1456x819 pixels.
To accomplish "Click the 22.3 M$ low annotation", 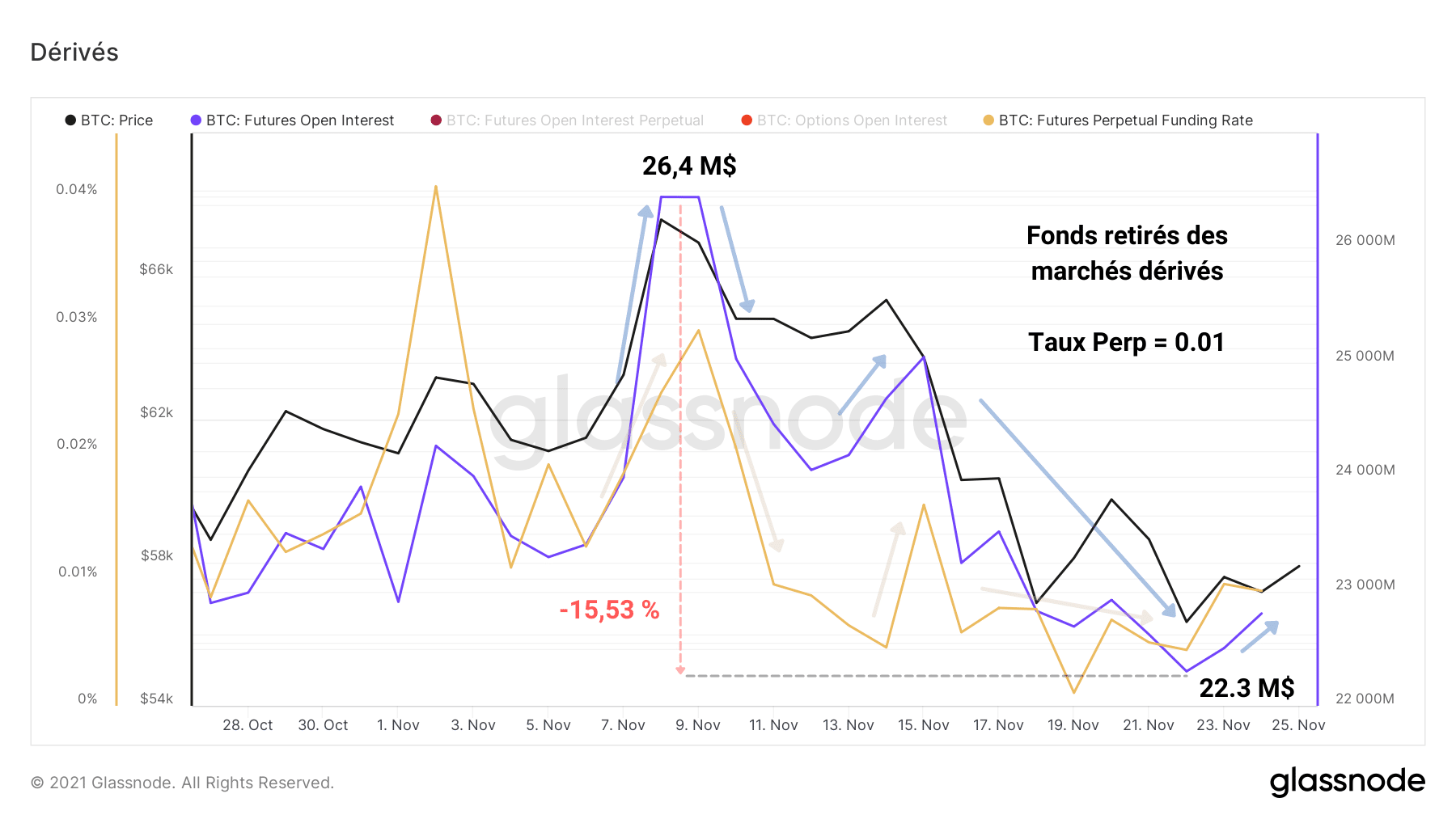I will pos(1246,688).
